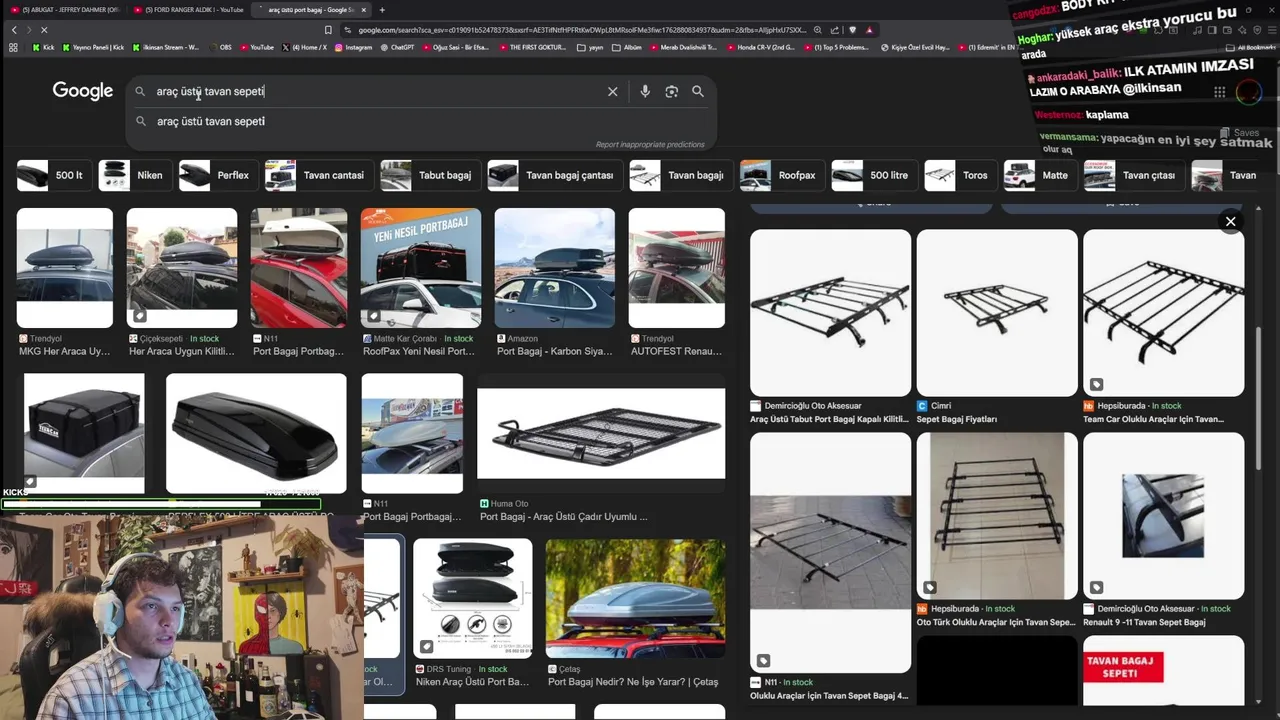Close the active Google Search tab
Viewport: 1280px width, 720px height.
point(364,10)
